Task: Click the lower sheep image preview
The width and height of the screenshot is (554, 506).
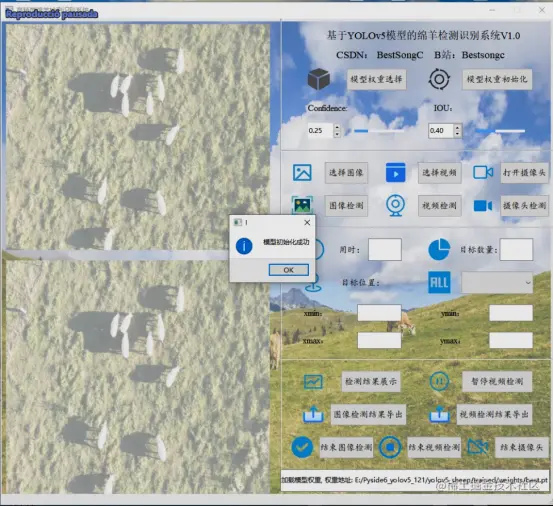Action: click(x=138, y=377)
